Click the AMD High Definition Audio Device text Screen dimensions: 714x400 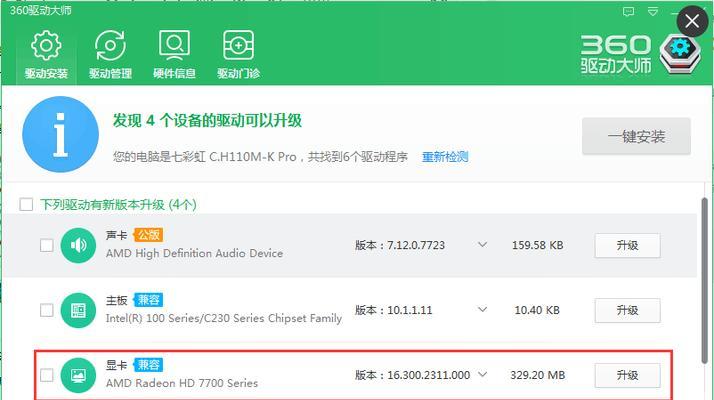(194, 253)
